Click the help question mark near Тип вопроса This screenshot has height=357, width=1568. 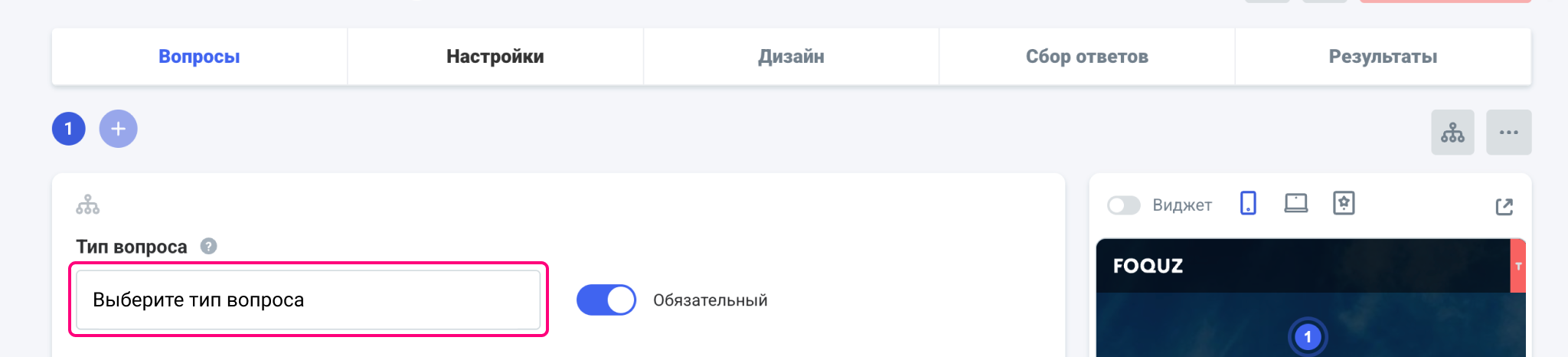click(208, 246)
